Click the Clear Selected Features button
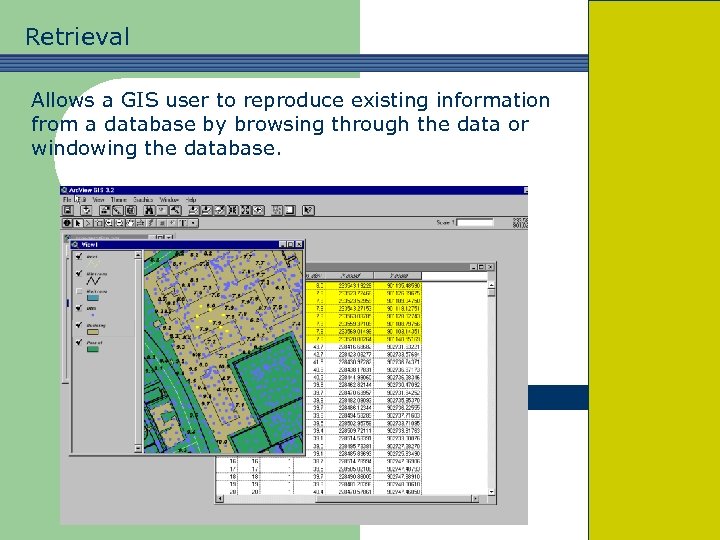The image size is (720, 540). coord(289,210)
